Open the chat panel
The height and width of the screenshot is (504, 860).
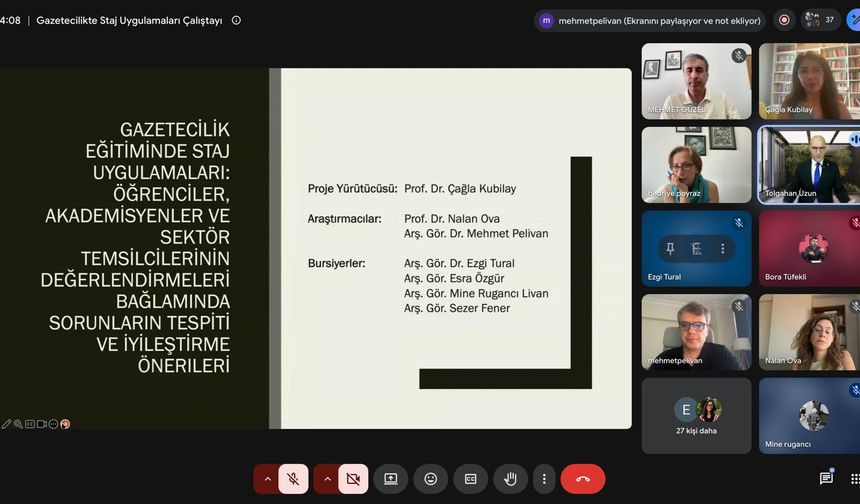point(826,478)
